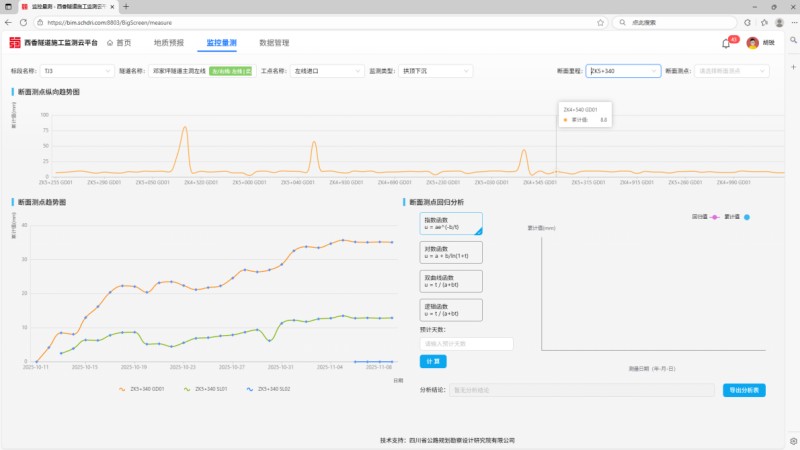Click the user avatar icon
The image size is (800, 450).
pos(752,43)
